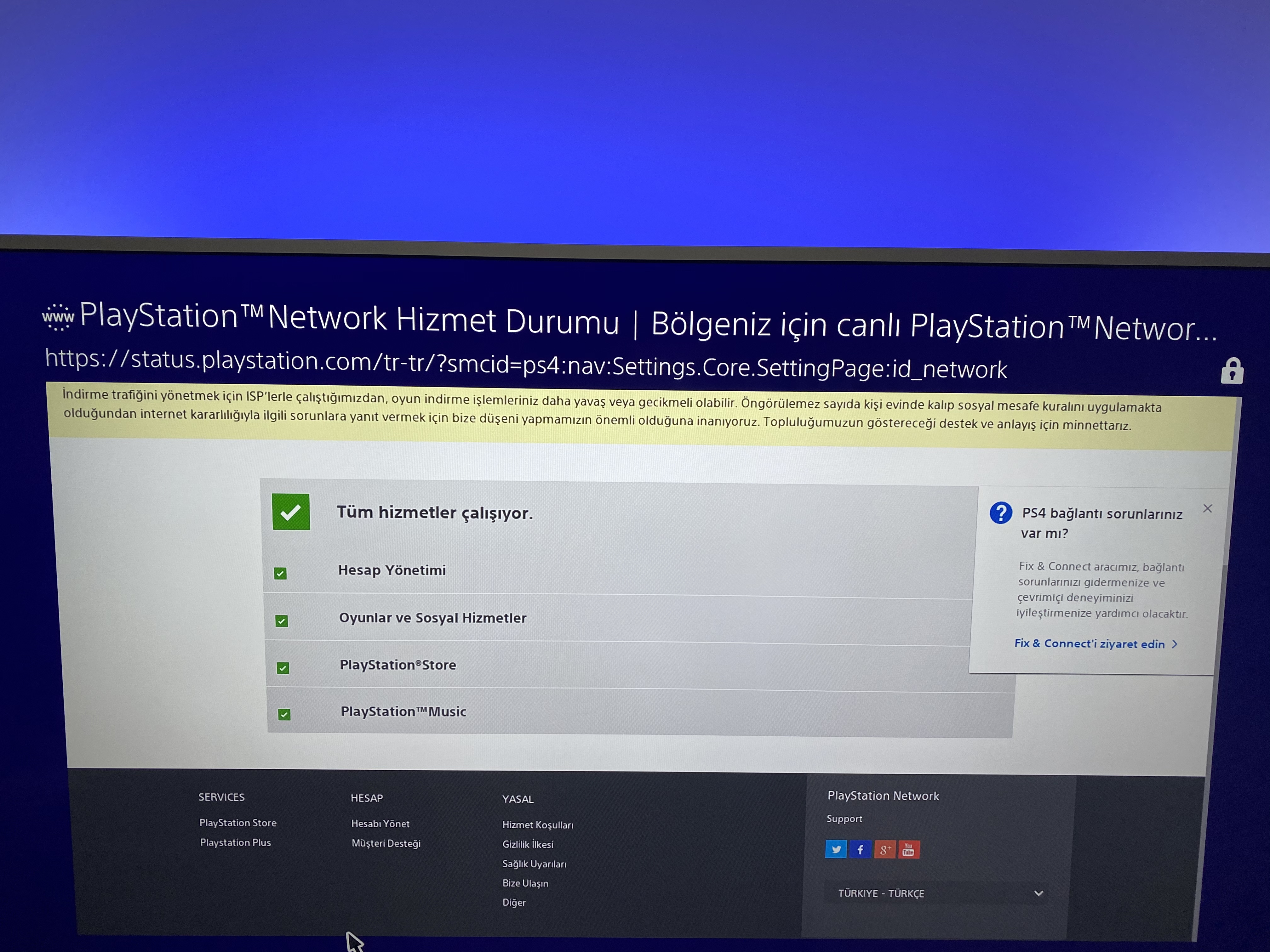1270x952 pixels.
Task: Click the PlayStation Store status checkmark
Action: click(x=283, y=668)
